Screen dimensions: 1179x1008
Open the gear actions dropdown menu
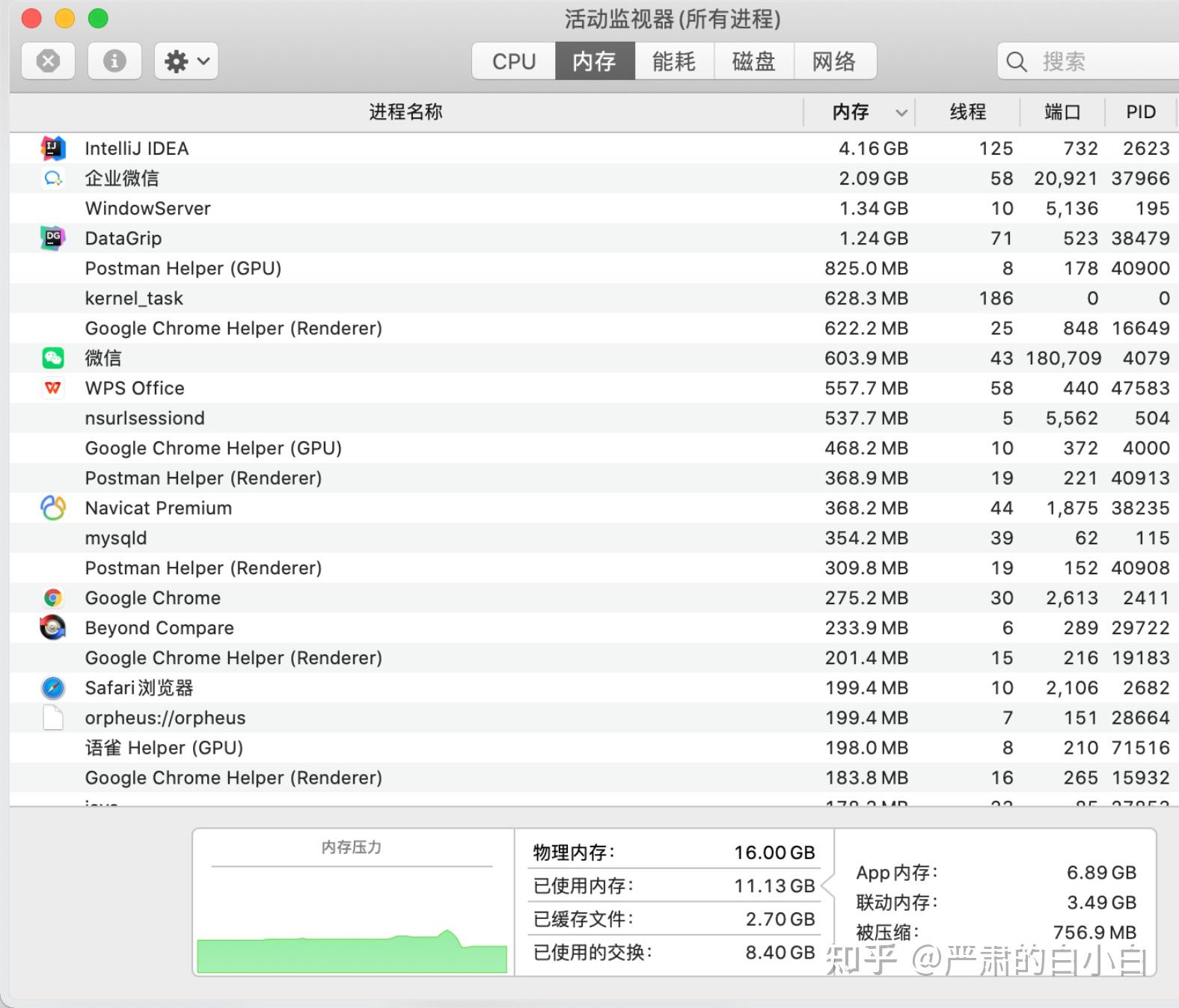(186, 61)
